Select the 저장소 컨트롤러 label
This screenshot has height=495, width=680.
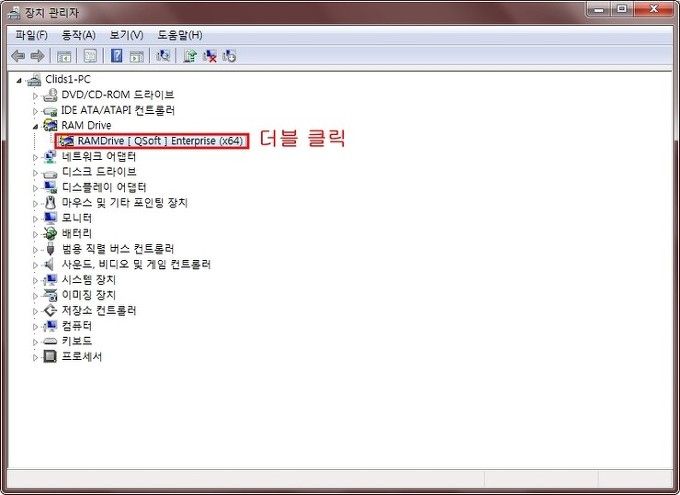coord(99,311)
